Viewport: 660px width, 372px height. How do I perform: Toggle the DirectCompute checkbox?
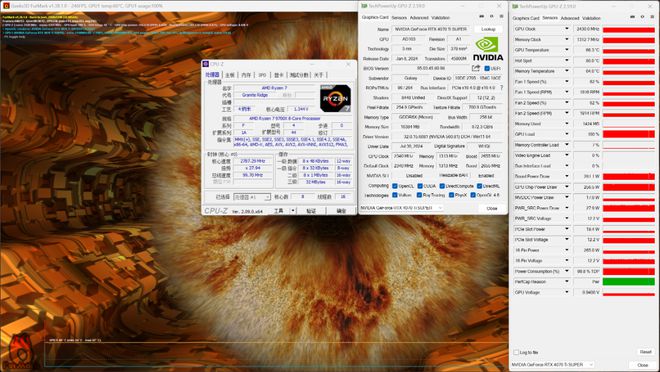442,186
